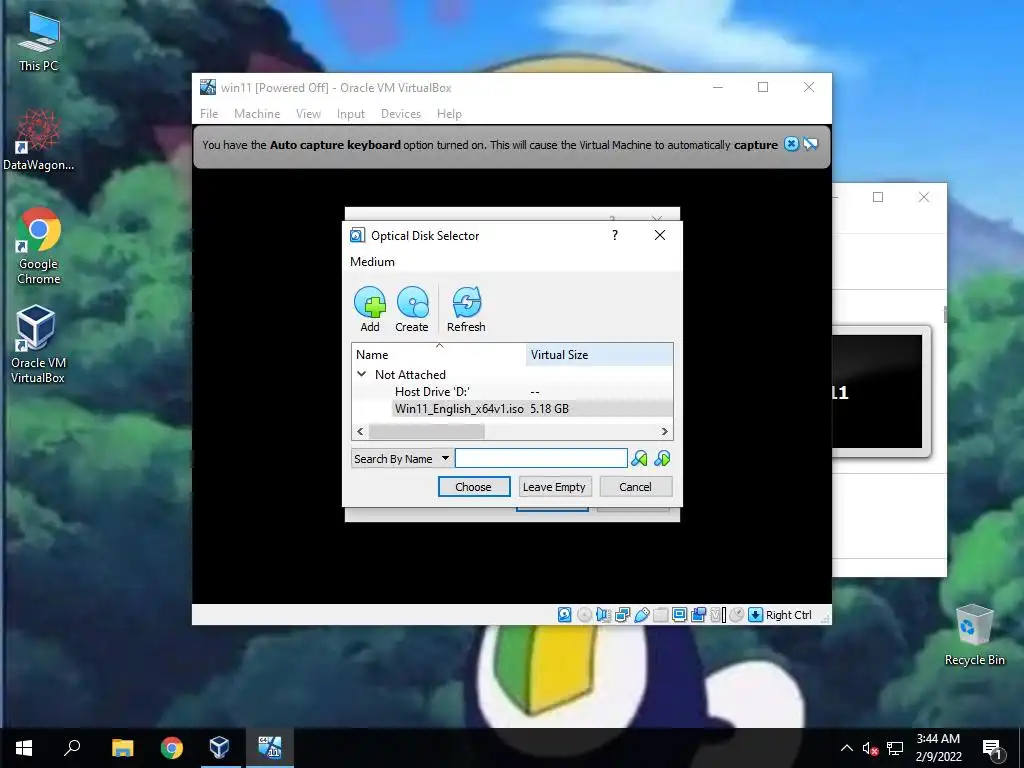
Task: Click the display indicator in status bar
Action: (x=679, y=615)
